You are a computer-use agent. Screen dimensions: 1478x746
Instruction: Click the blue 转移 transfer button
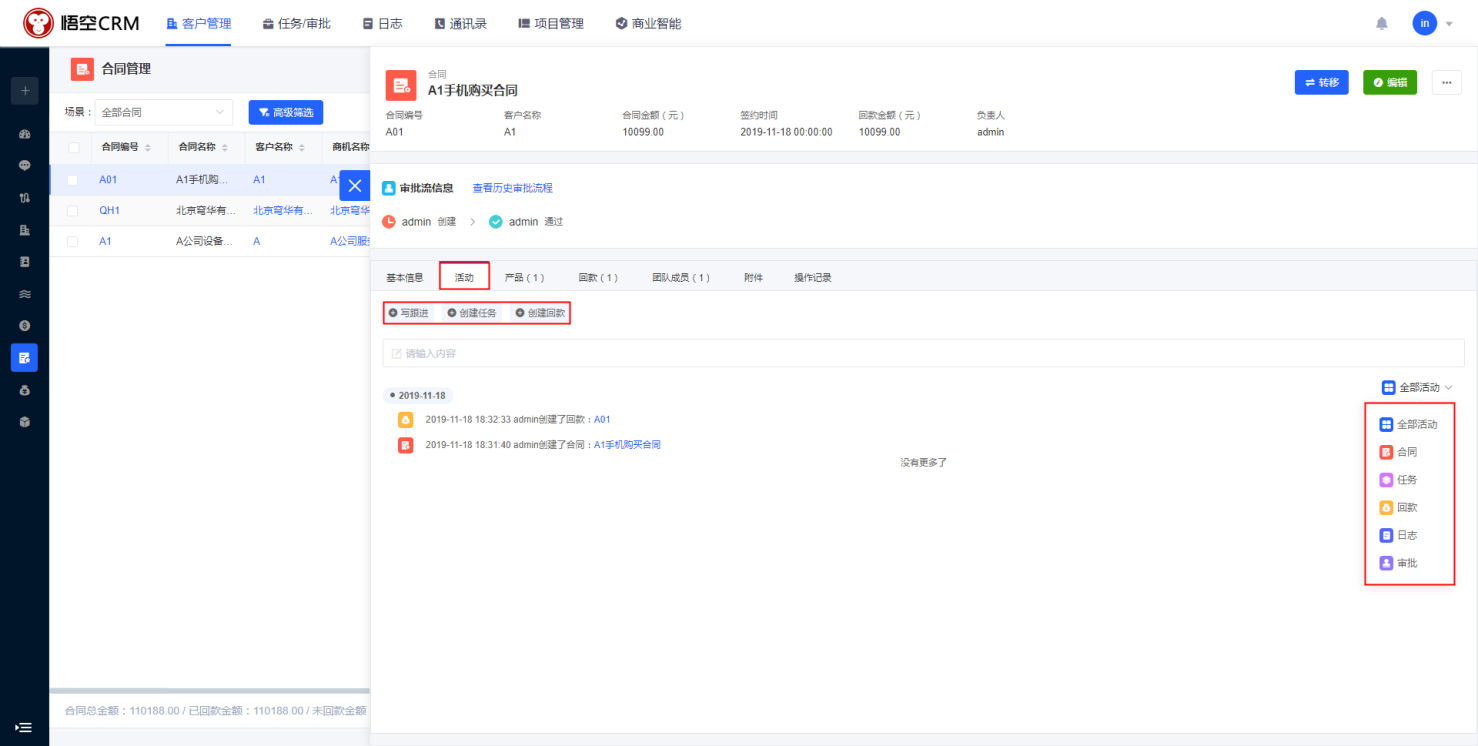point(1321,83)
